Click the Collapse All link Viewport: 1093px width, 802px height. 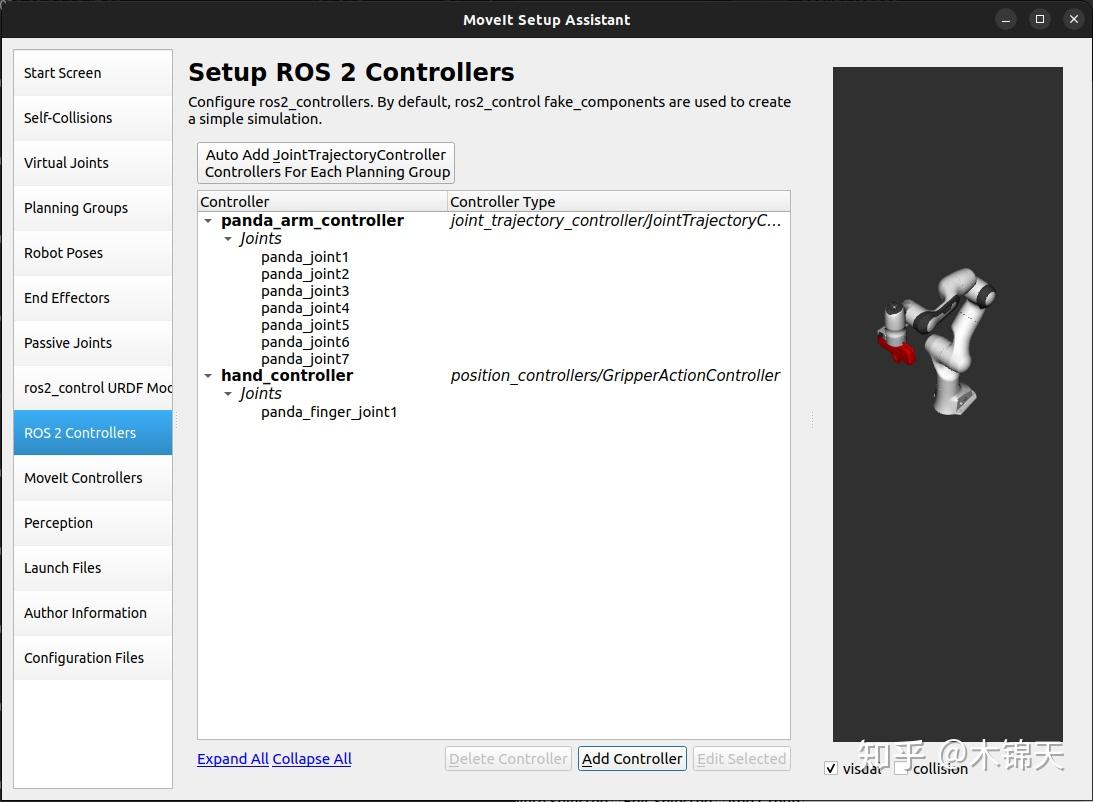[311, 759]
